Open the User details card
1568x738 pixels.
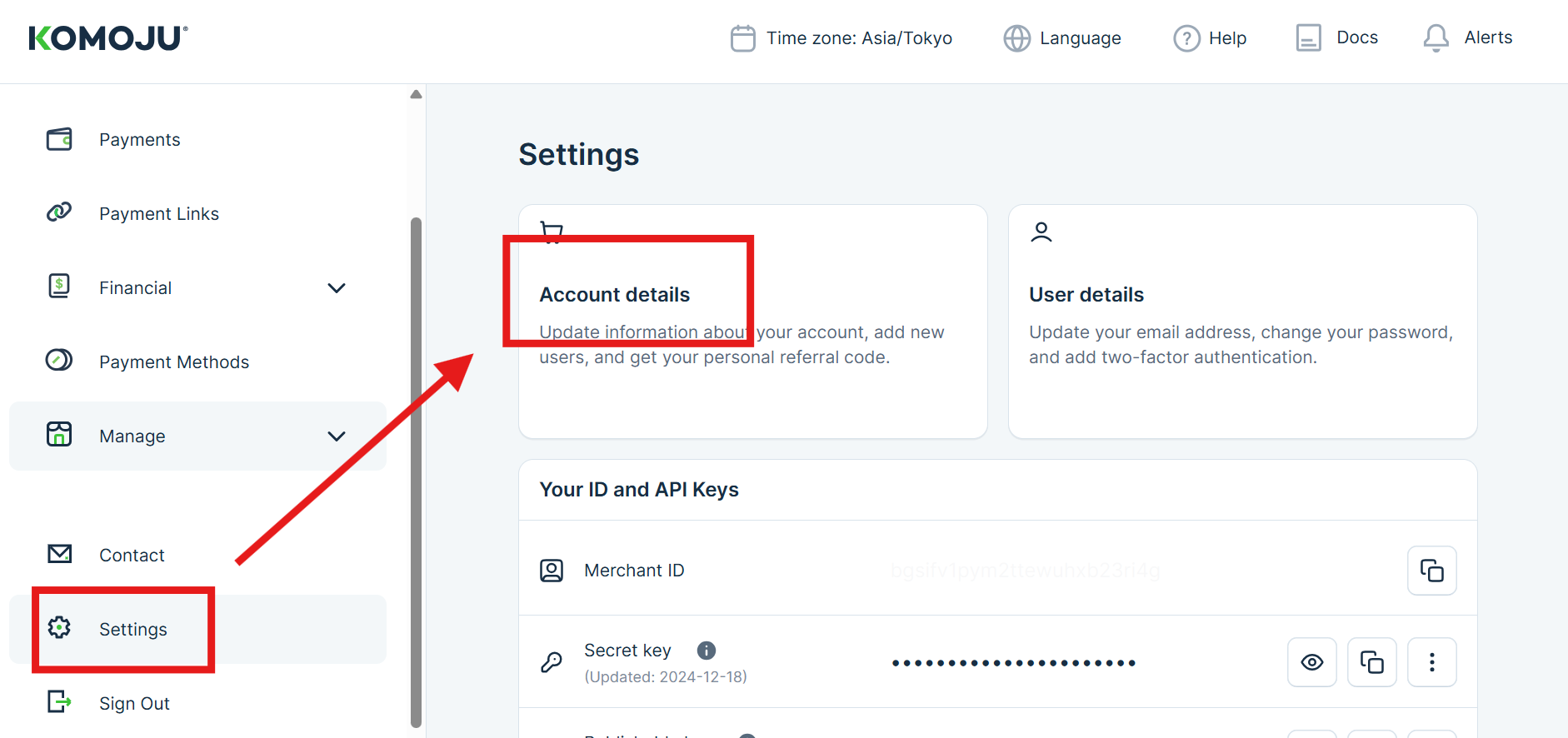pyautogui.click(x=1241, y=322)
